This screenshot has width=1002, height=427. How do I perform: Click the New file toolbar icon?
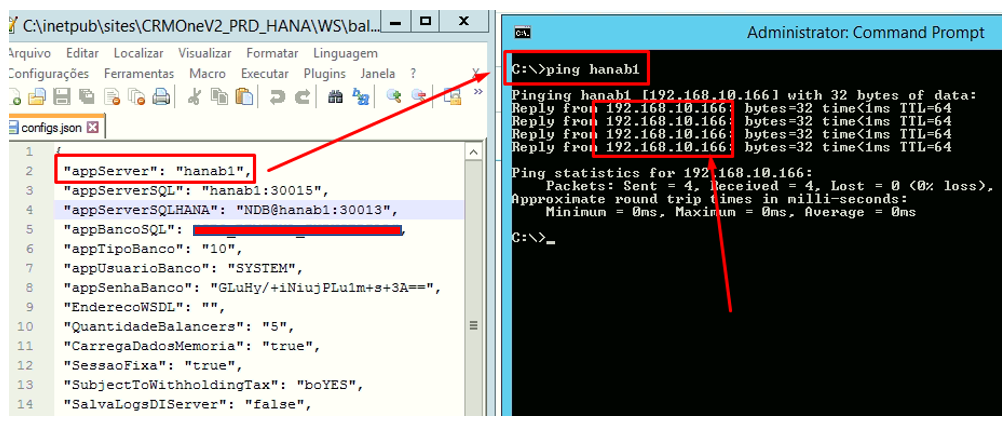click(15, 97)
